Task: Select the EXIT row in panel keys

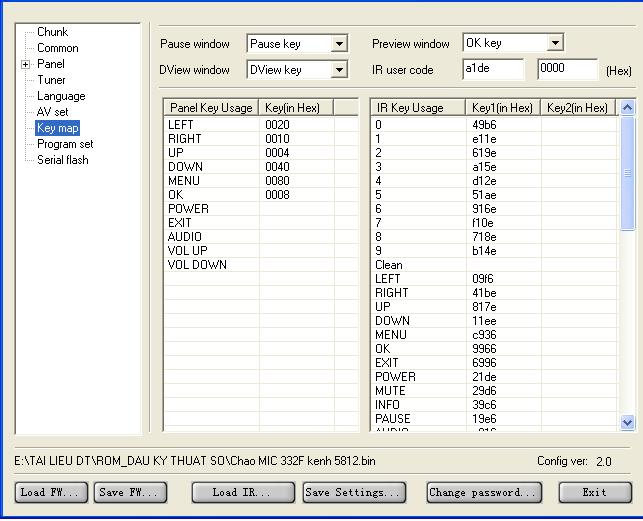Action: (x=261, y=223)
